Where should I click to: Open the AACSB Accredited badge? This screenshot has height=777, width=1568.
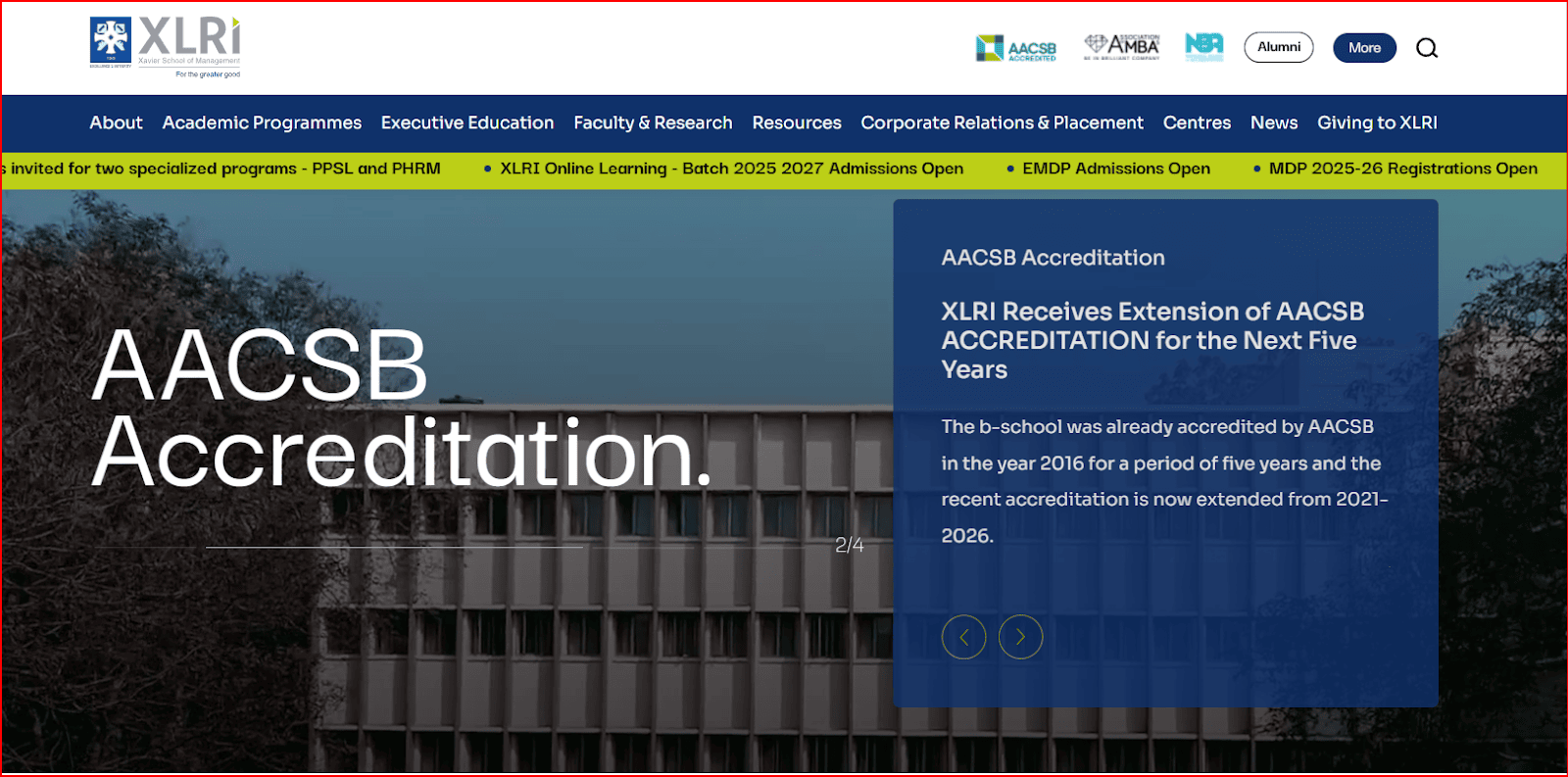pos(1016,48)
